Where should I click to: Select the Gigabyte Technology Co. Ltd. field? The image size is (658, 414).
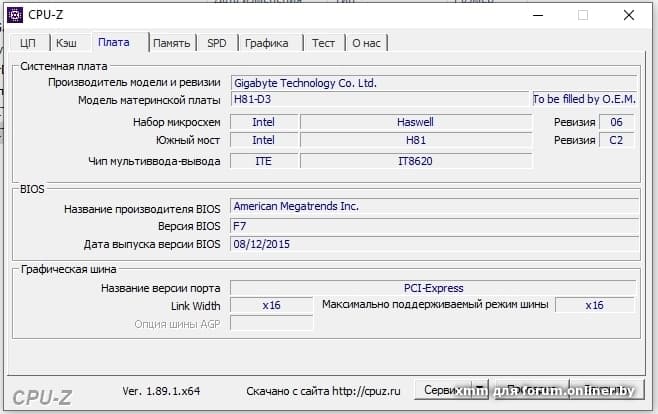pyautogui.click(x=434, y=83)
